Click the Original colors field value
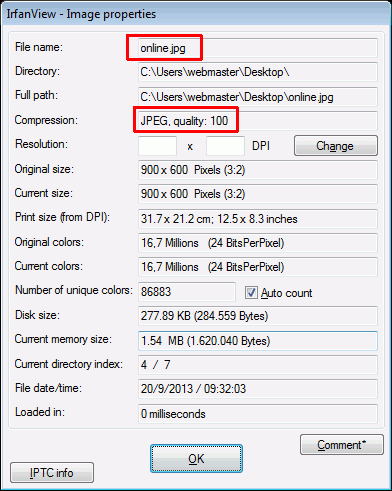Screen dimensions: 392x491 click(x=258, y=243)
